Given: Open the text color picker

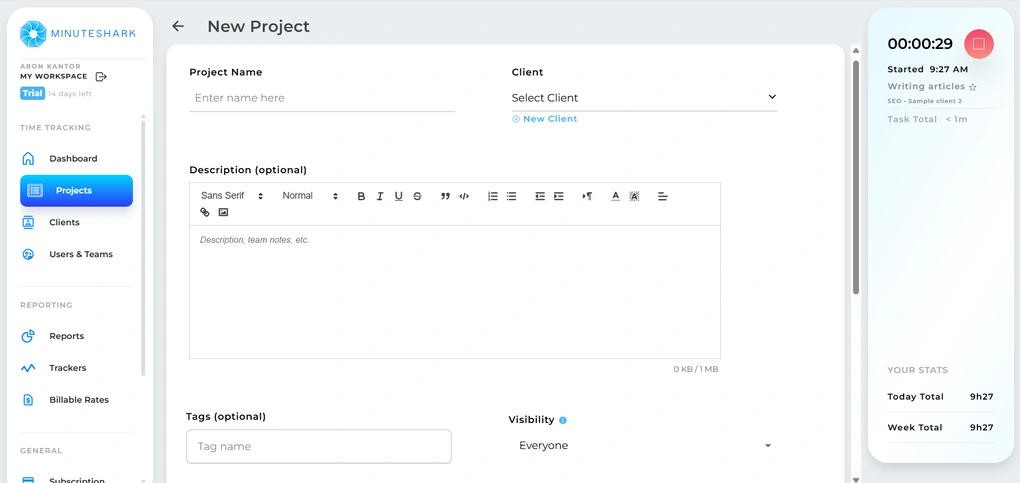Looking at the screenshot, I should click(615, 196).
